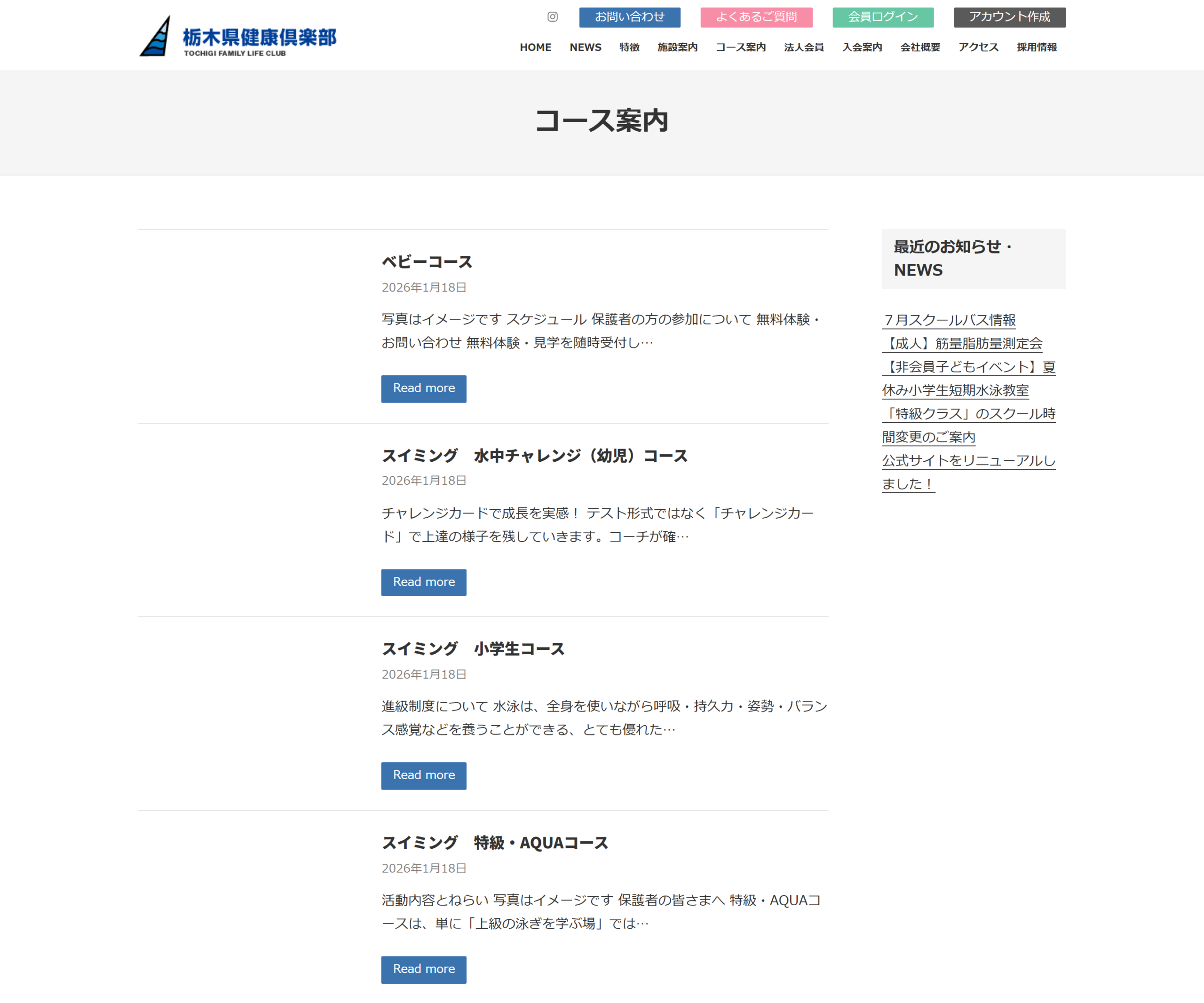Open ７月スクールバス情報 news link
Screen dimensions: 1204x1003
(950, 320)
